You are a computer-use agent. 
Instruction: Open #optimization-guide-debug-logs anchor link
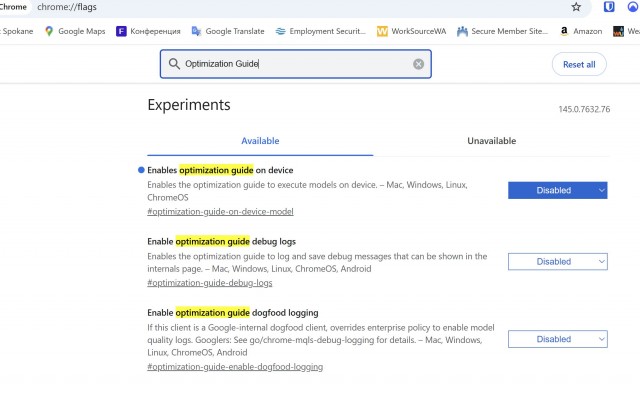click(x=210, y=283)
